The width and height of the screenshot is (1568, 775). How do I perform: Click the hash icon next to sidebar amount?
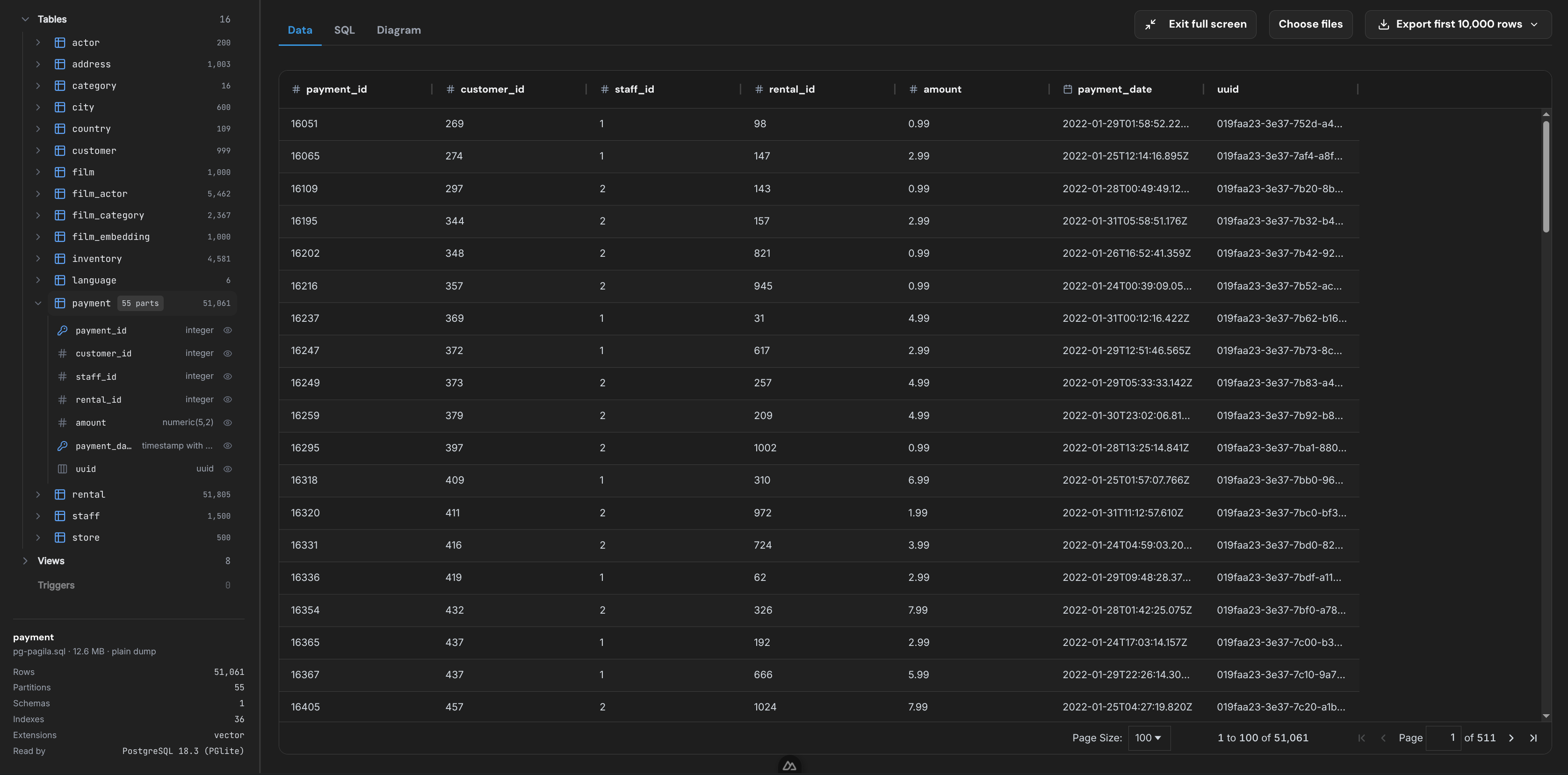[x=62, y=422]
